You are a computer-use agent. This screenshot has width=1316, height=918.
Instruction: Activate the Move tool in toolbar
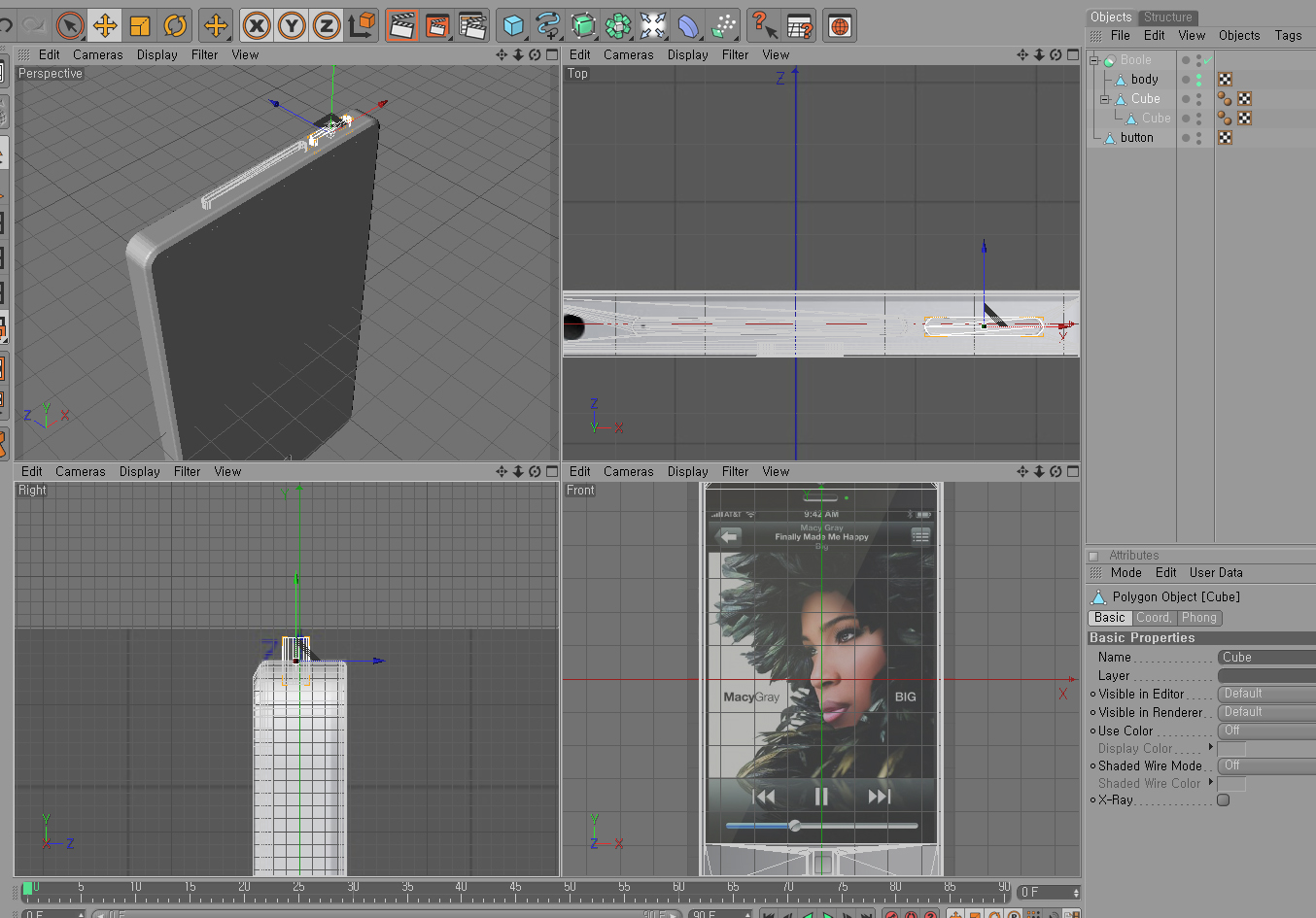[x=105, y=25]
